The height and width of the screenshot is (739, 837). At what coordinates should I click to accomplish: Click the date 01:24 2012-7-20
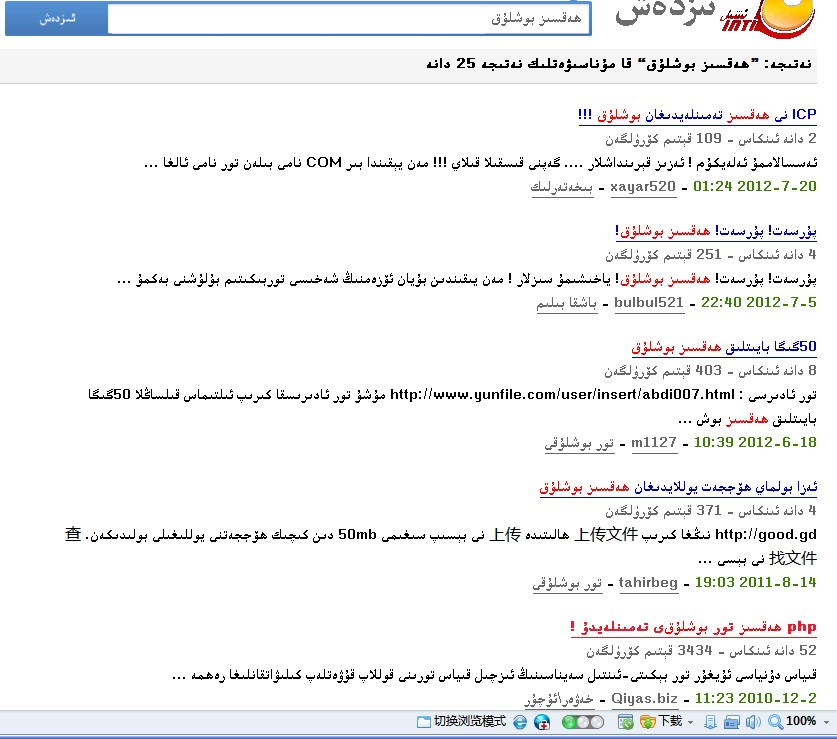pos(755,186)
